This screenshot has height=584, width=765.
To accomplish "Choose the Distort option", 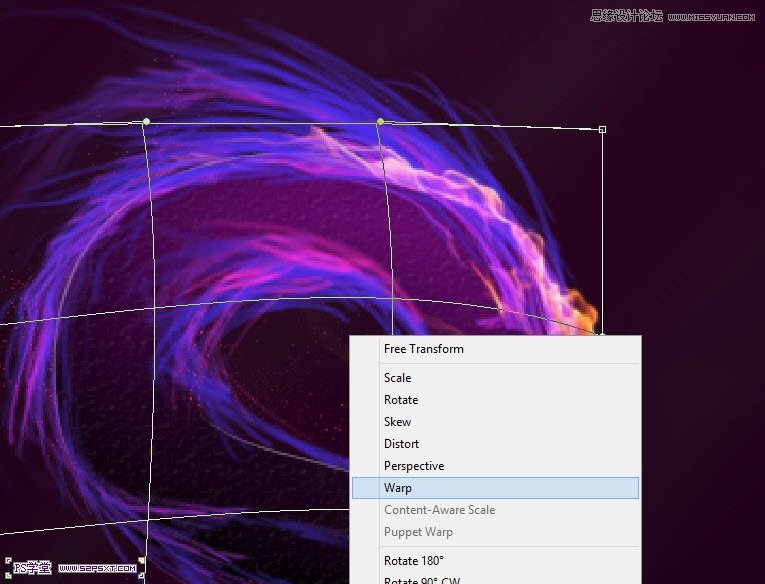I will pos(495,443).
